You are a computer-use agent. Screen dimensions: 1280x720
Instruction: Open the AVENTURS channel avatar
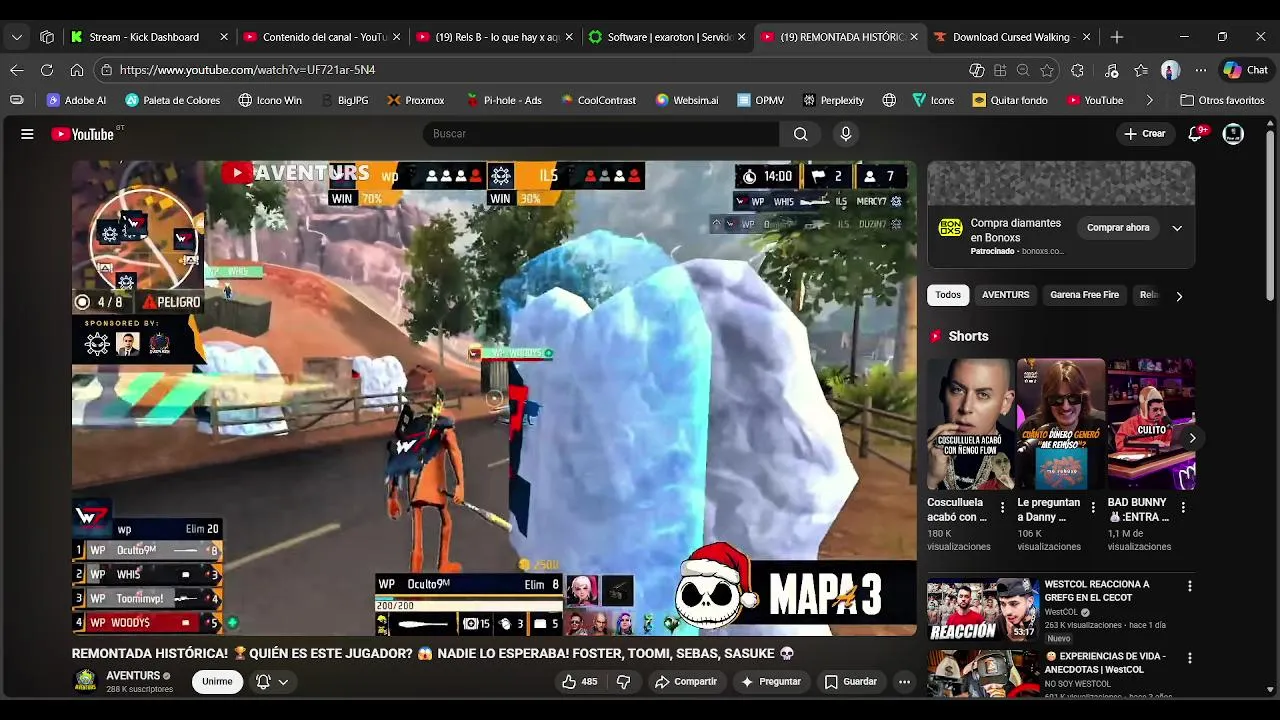[x=86, y=681]
